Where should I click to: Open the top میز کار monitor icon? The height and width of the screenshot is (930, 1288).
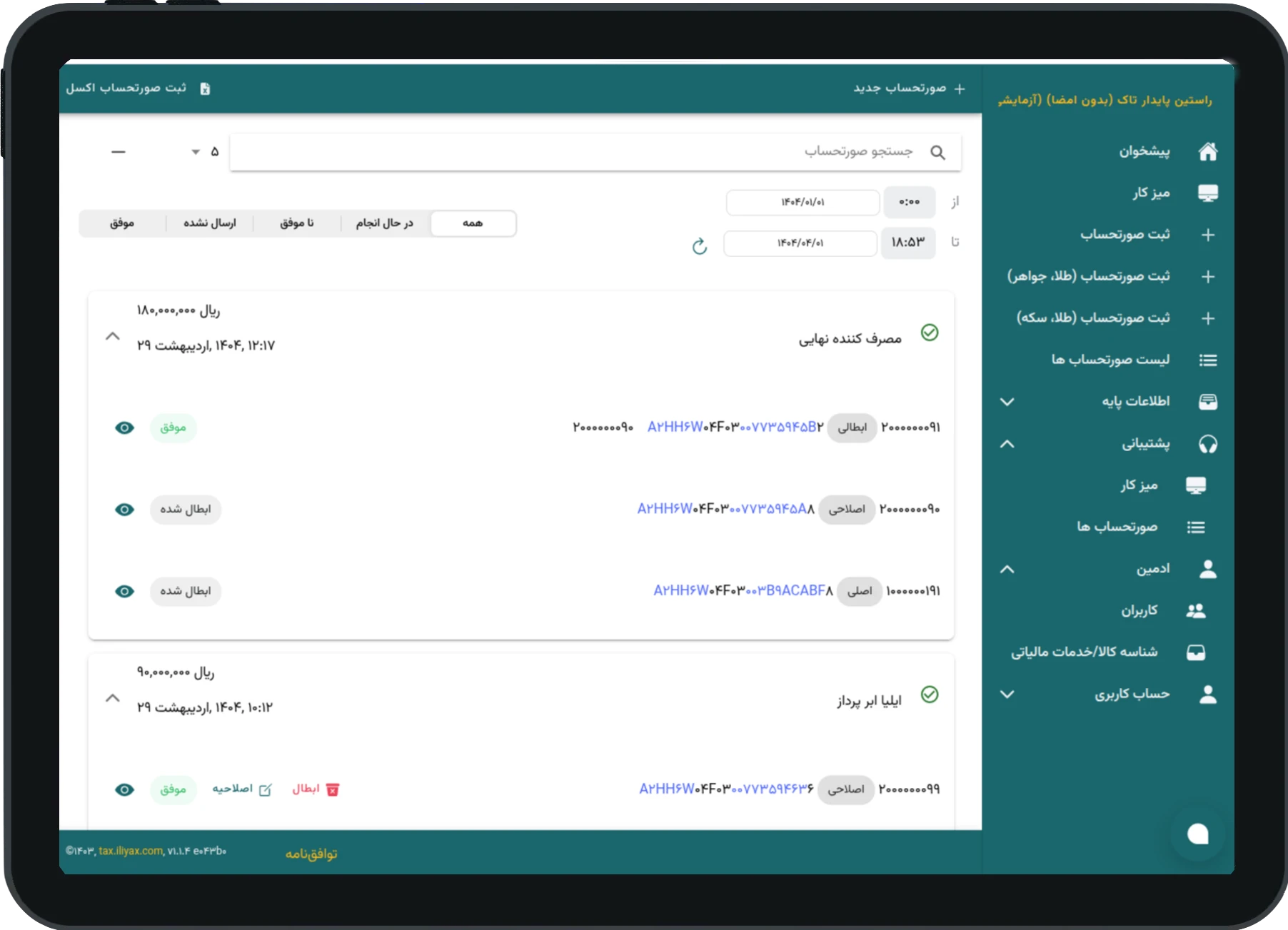(x=1207, y=193)
